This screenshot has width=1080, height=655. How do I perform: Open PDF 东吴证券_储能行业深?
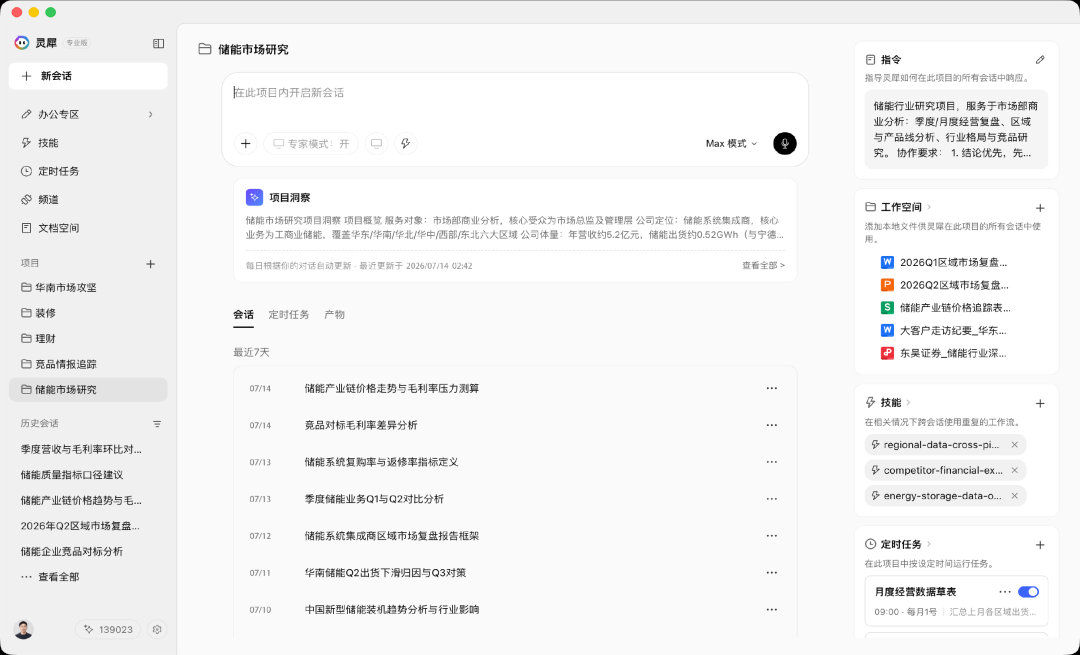point(944,353)
